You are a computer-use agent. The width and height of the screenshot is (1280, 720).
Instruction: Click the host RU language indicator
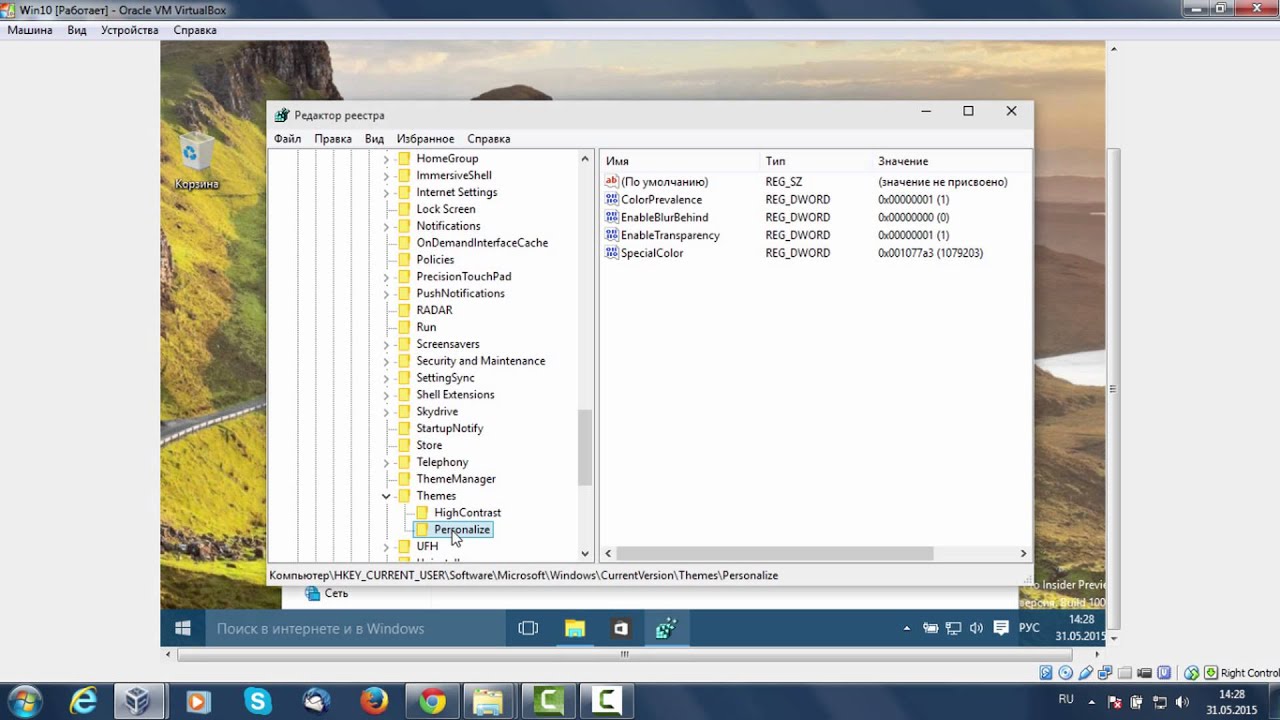1066,700
